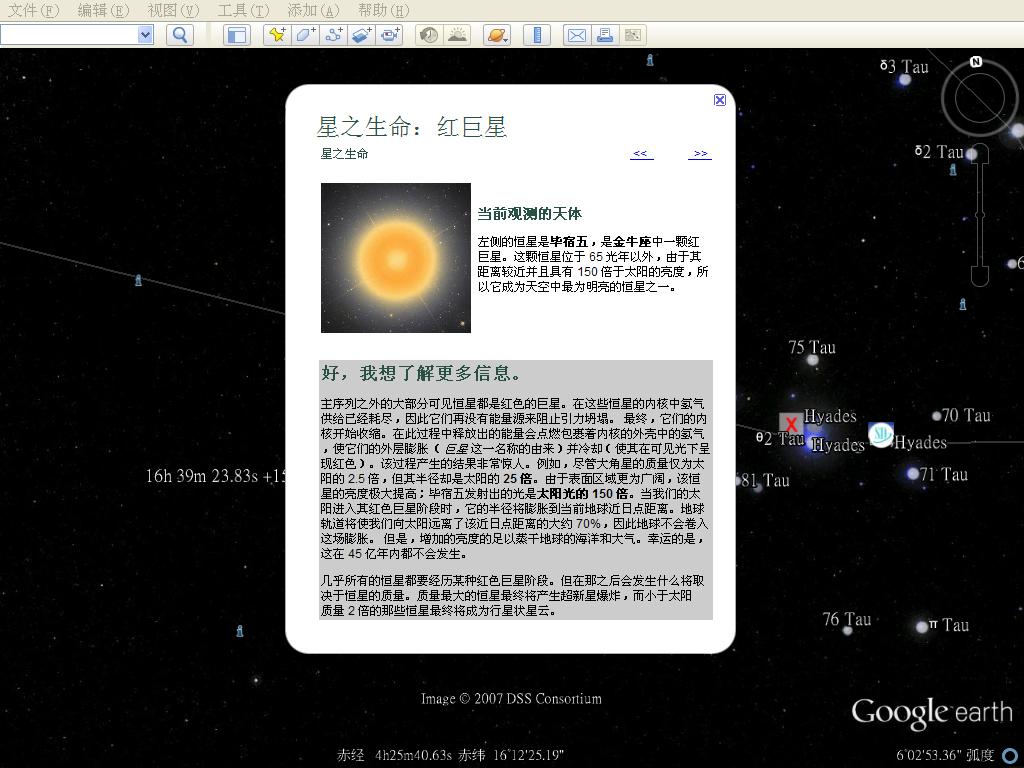This screenshot has width=1024, height=768.
Task: Record a tour with the camera icon
Action: pos(390,35)
